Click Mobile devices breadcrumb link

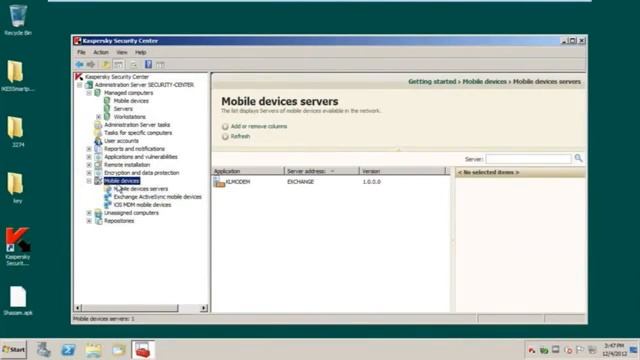pyautogui.click(x=484, y=82)
